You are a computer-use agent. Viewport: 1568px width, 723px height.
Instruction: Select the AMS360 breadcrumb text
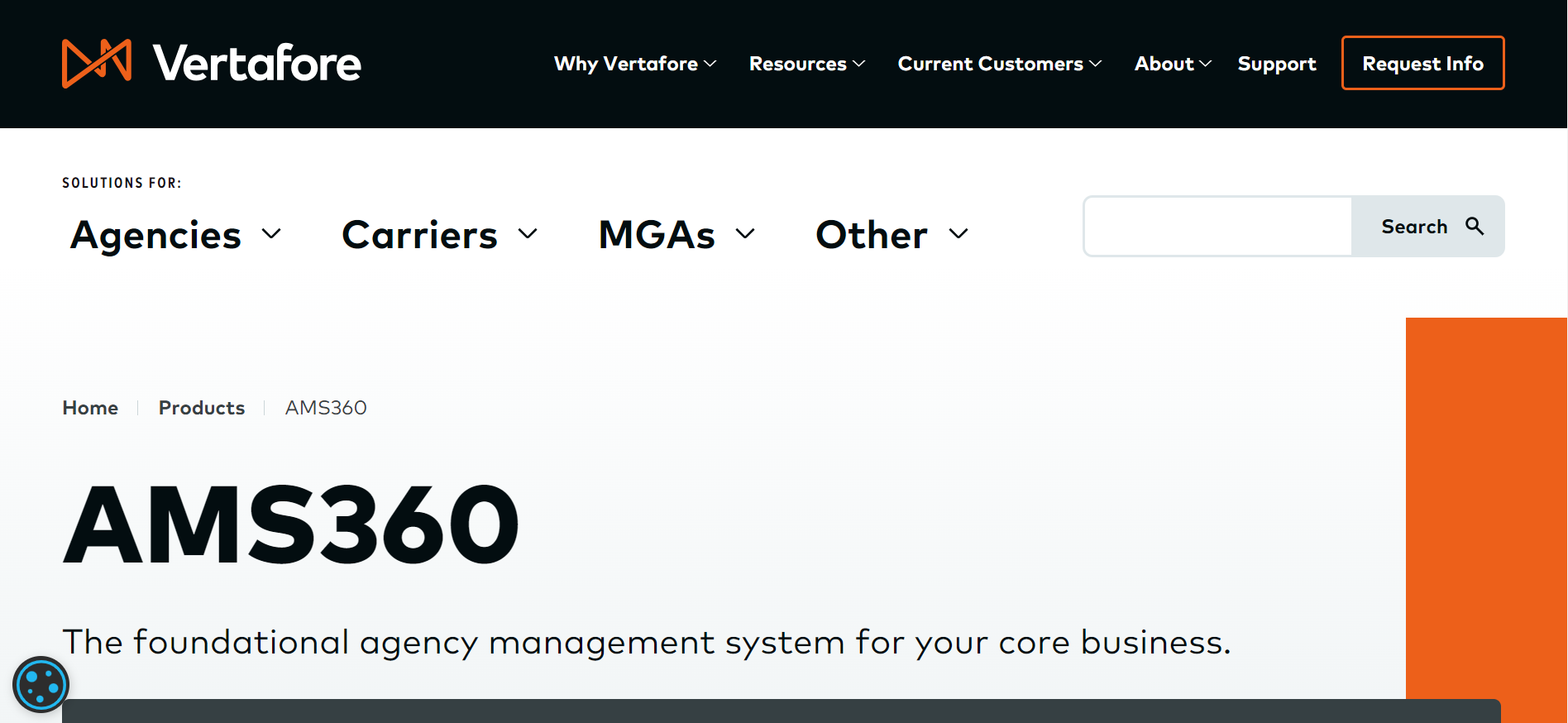point(326,408)
